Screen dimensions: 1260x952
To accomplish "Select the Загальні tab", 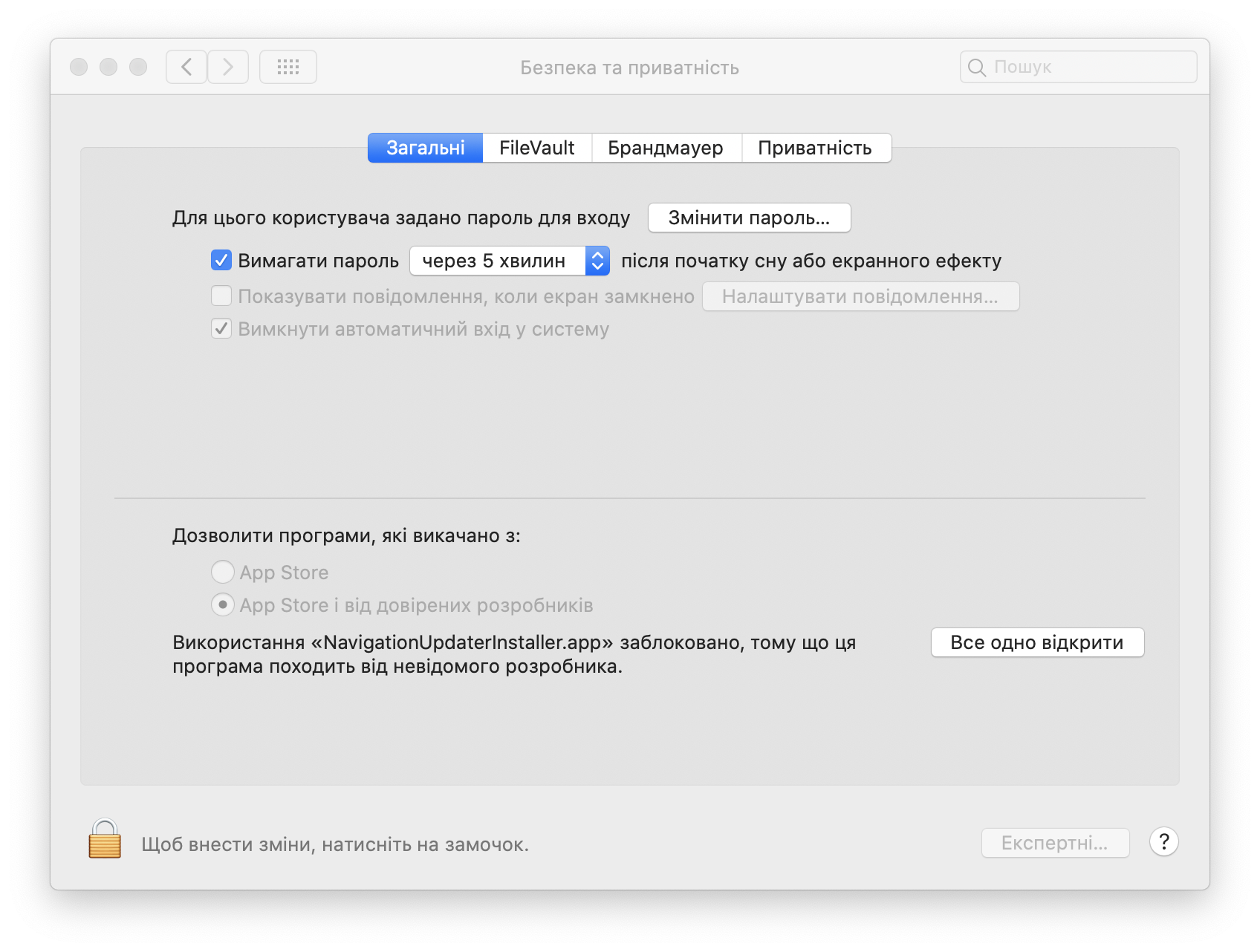I will 426,148.
